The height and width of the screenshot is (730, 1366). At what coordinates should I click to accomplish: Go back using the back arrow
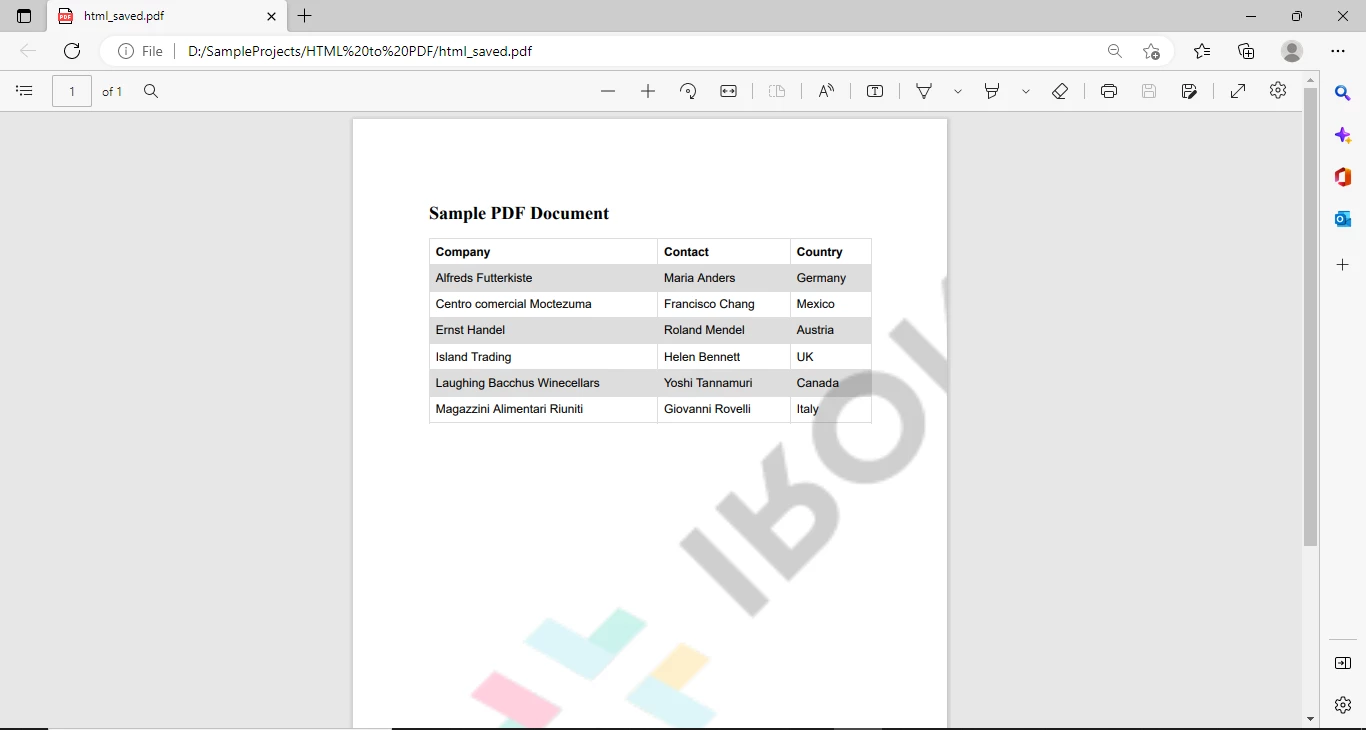28,51
